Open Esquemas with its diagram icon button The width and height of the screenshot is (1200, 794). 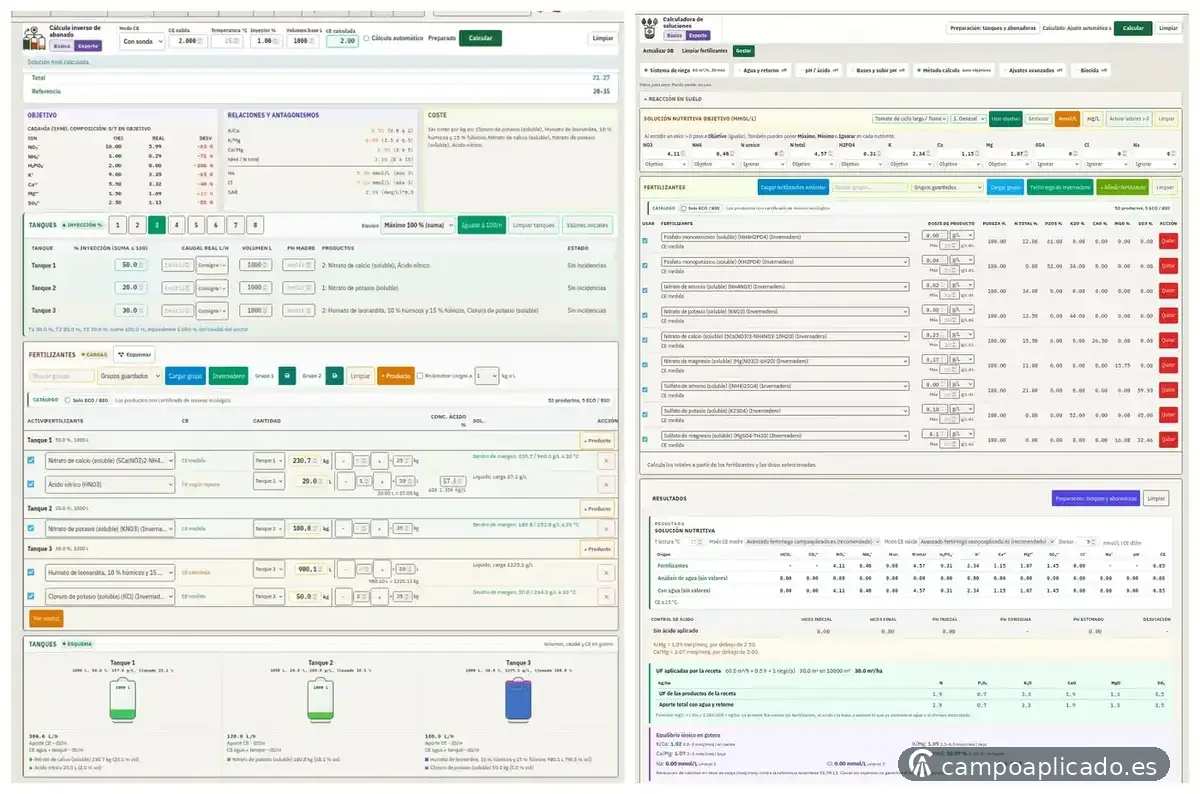pos(133,354)
